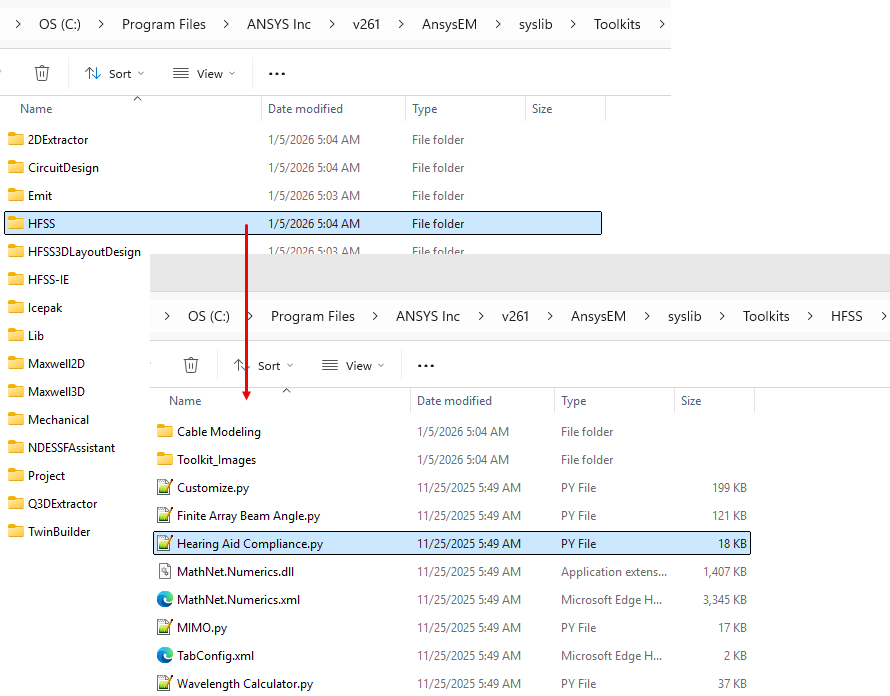Click the Cable Modeling folder icon
This screenshot has height=696, width=890.
tap(165, 431)
